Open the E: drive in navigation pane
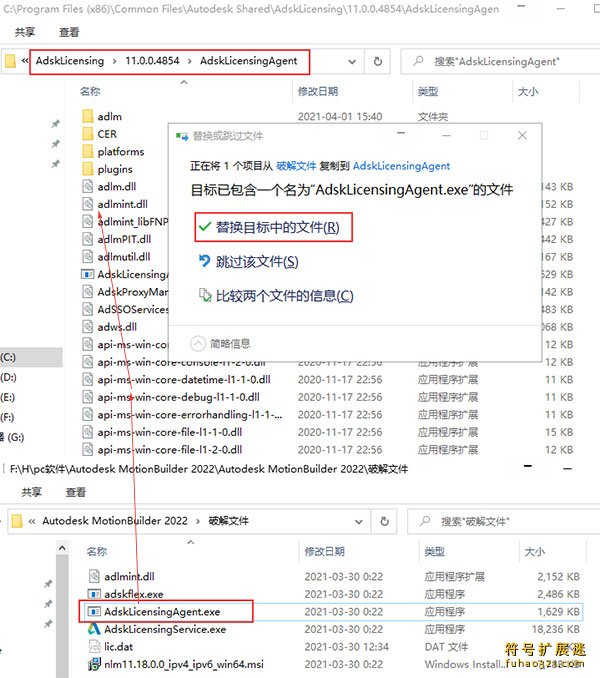Image resolution: width=600 pixels, height=678 pixels. point(8,397)
